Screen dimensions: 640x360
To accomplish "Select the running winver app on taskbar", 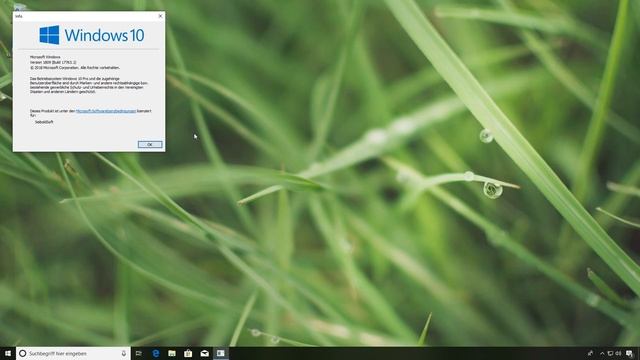I will [x=221, y=353].
